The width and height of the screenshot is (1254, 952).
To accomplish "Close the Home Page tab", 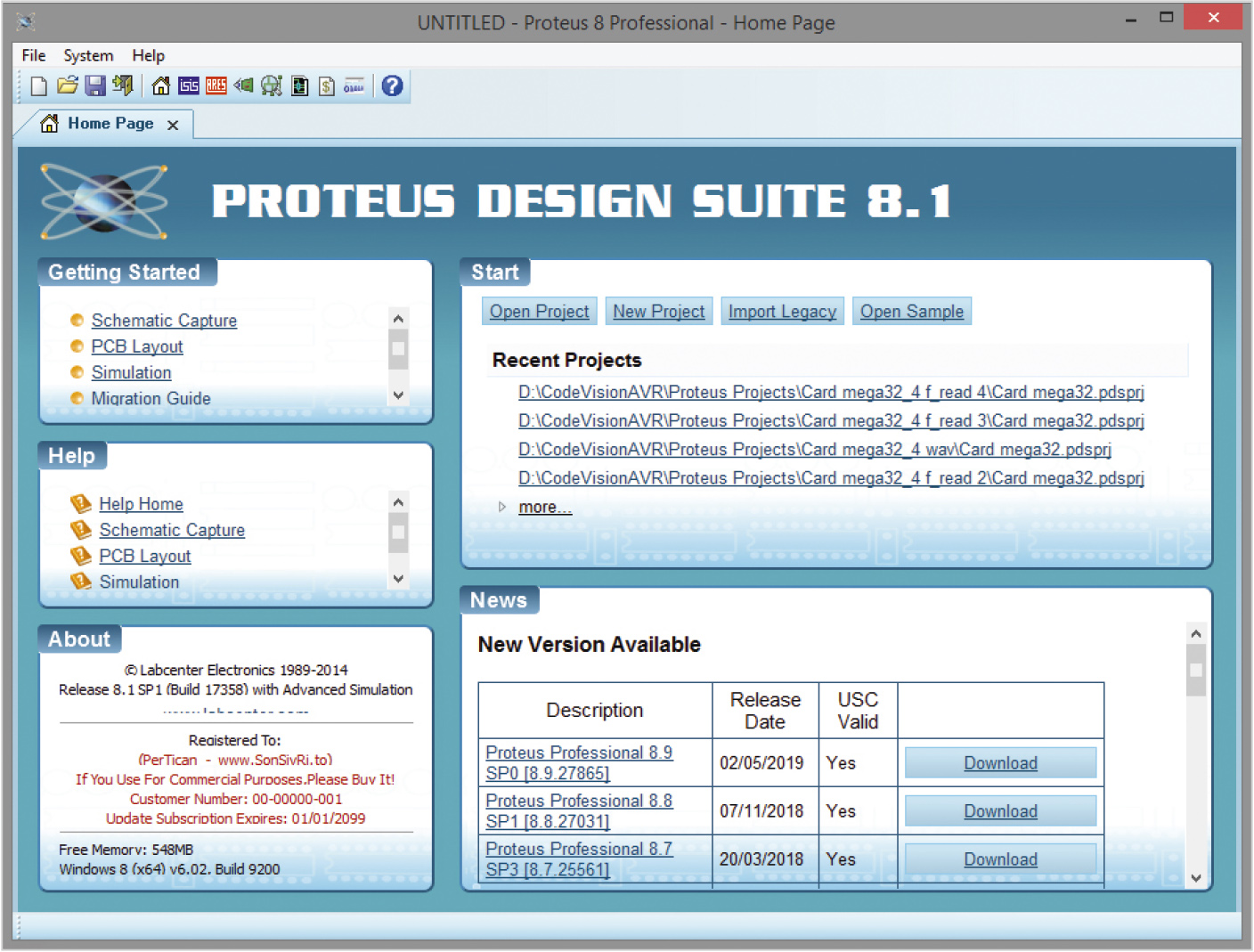I will [173, 125].
